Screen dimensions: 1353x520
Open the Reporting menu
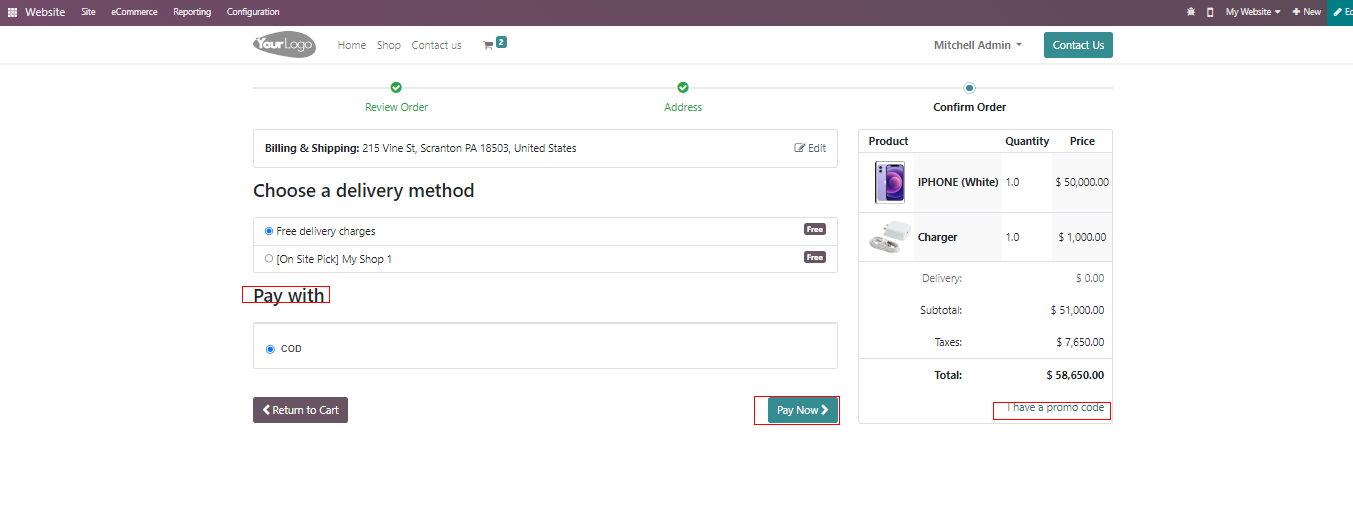pyautogui.click(x=192, y=12)
